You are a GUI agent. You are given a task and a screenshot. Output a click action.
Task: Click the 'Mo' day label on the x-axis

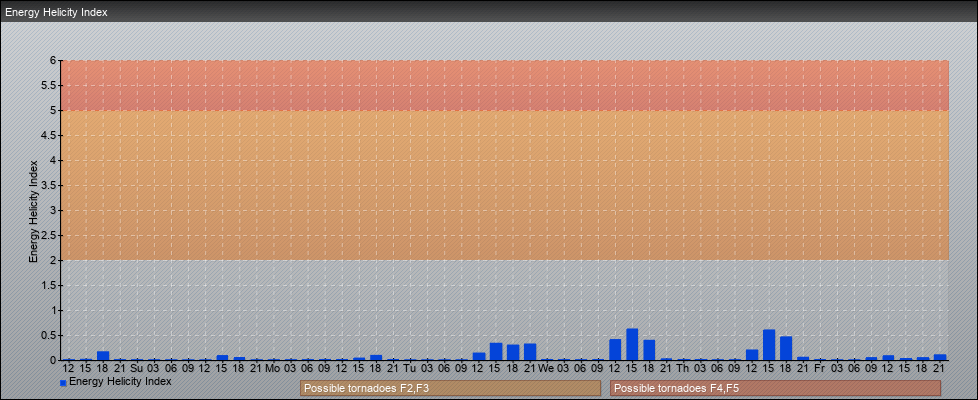click(x=273, y=369)
